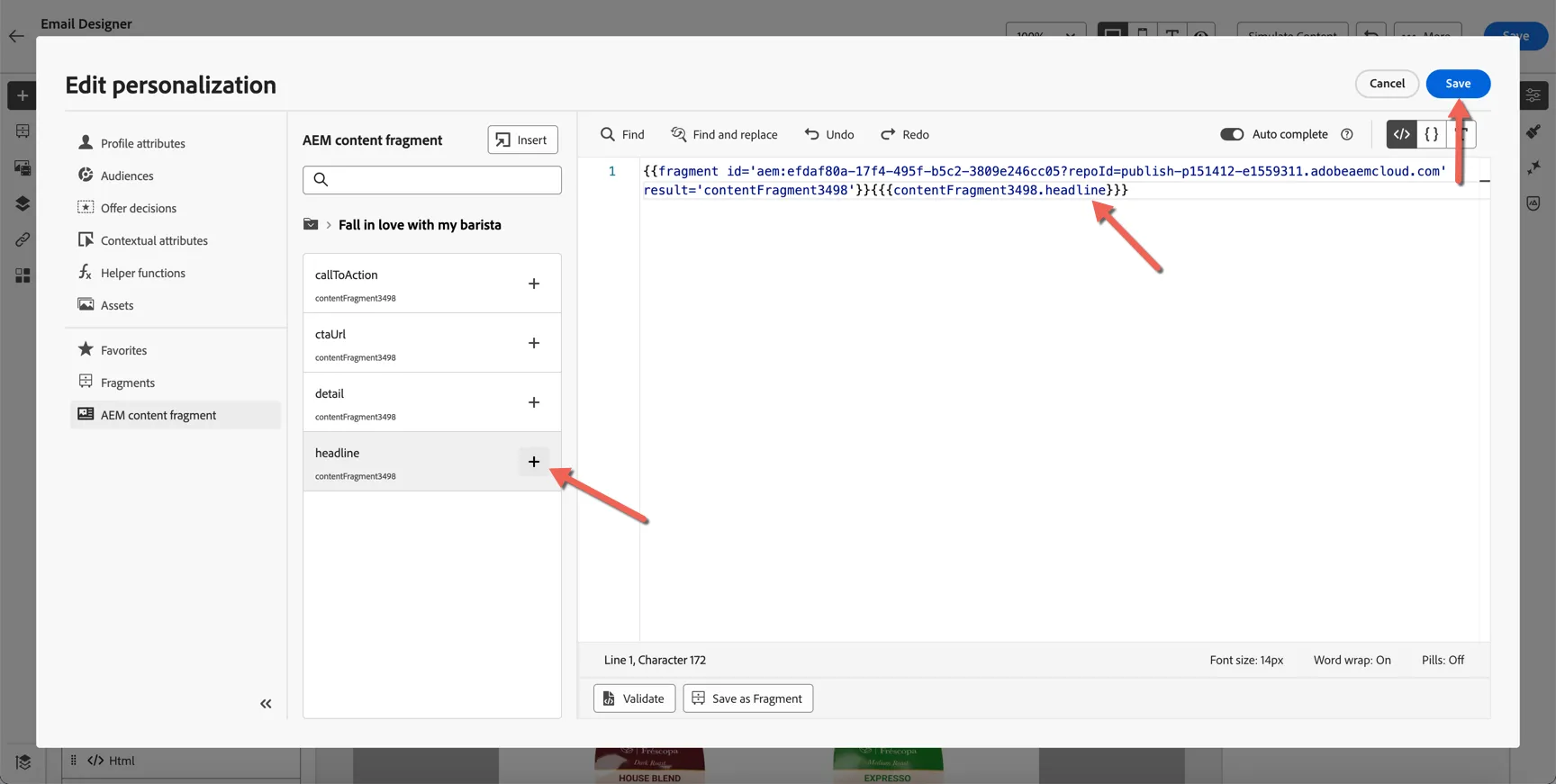The width and height of the screenshot is (1556, 784).
Task: Add the detail field using its plus icon
Action: 534,402
